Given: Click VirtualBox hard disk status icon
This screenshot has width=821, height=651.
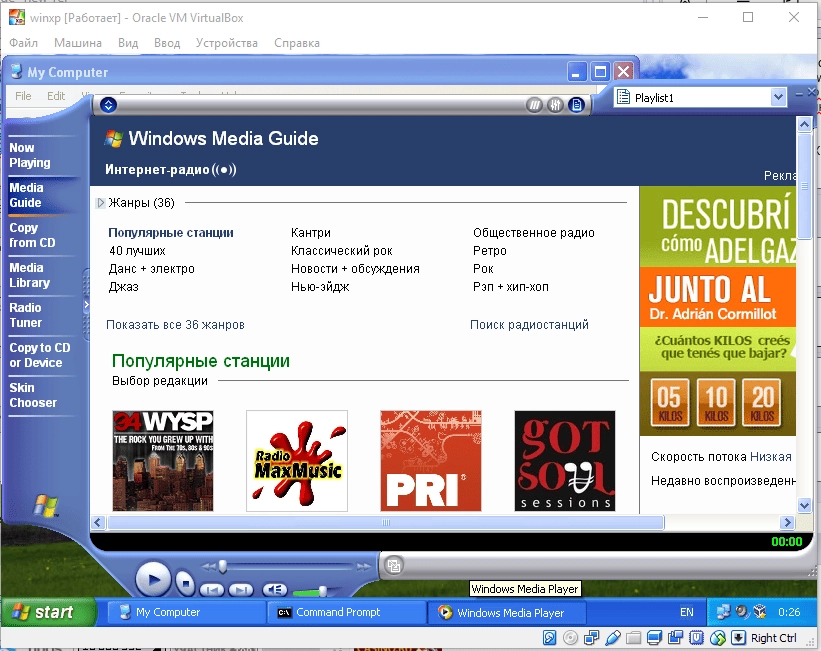Looking at the screenshot, I should (x=549, y=638).
